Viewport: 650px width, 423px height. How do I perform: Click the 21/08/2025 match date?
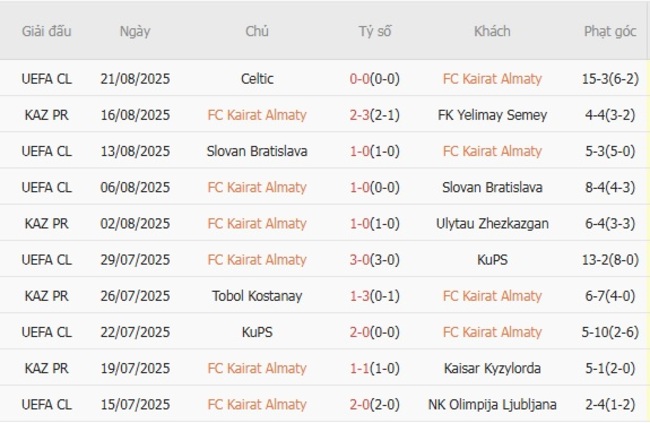coord(135,79)
